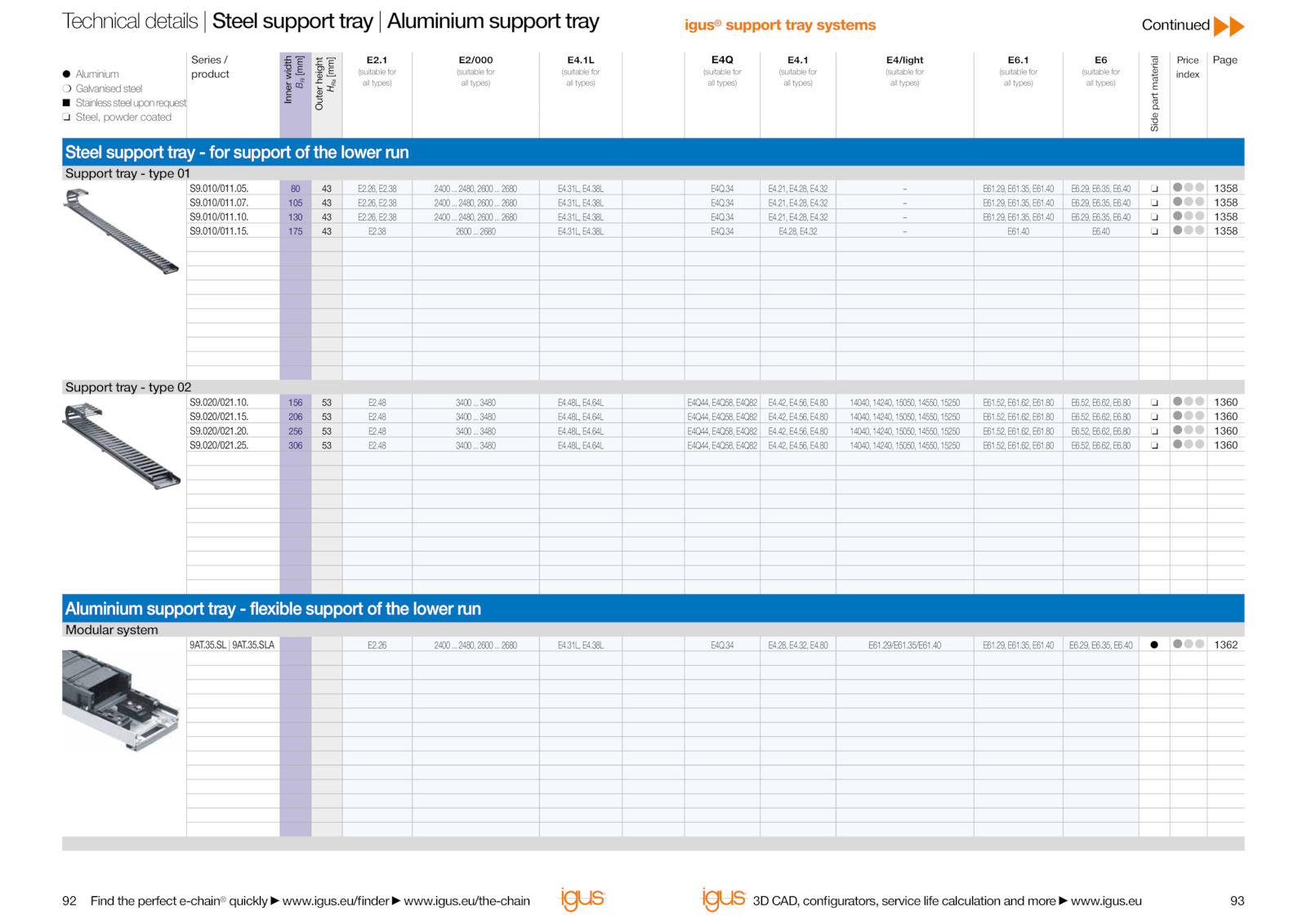Click the 'Steel, powder coated' legend square

coord(67,117)
